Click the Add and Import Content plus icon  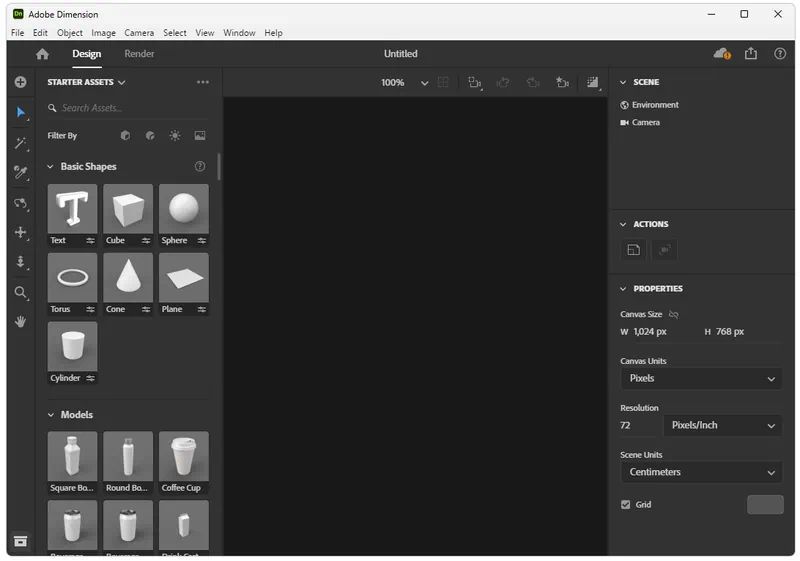click(20, 82)
